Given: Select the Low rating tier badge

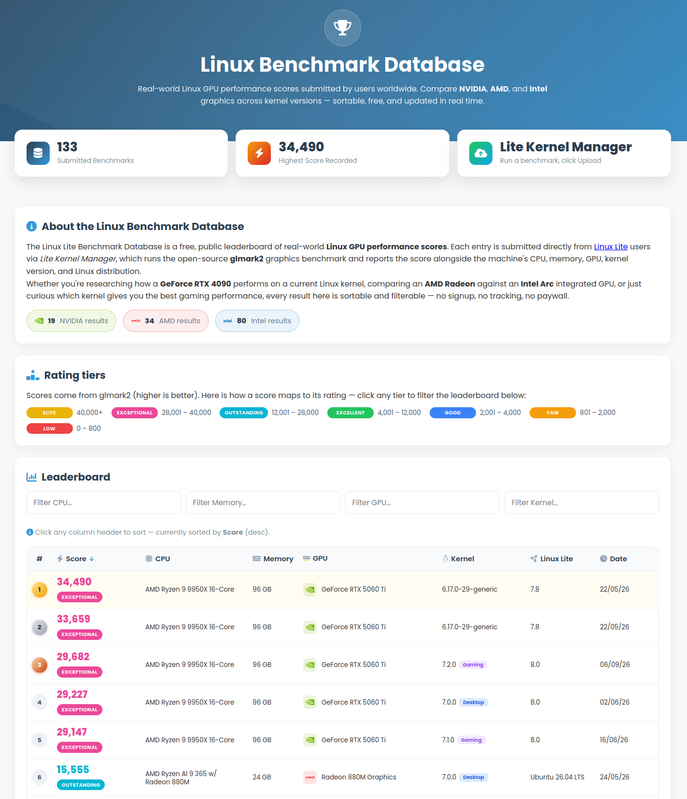Looking at the screenshot, I should tap(49, 429).
